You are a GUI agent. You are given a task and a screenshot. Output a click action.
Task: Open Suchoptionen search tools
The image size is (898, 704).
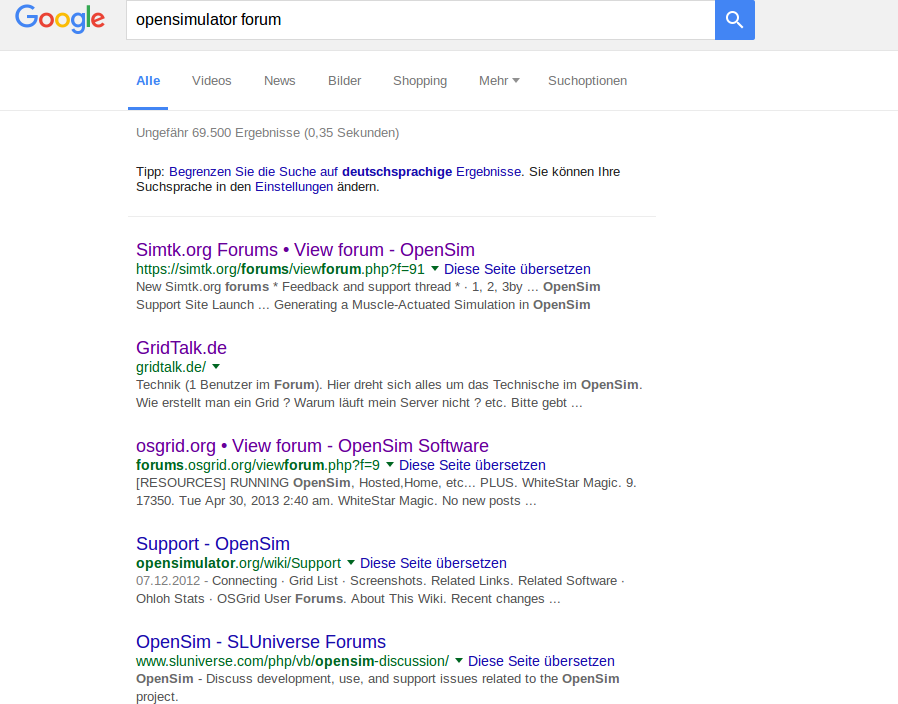click(x=587, y=81)
